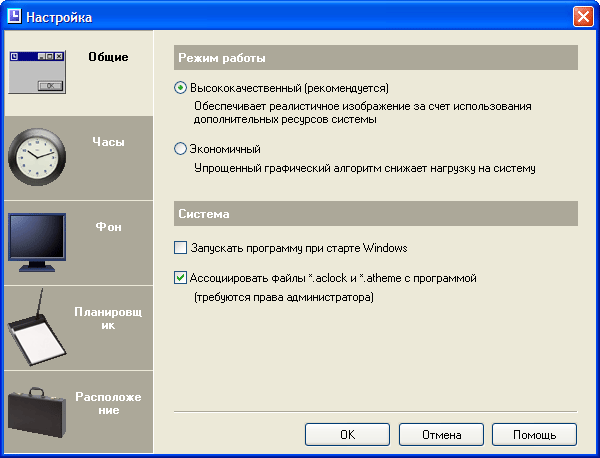Close the Настройка dialog
Screen dimensions: 600x458
coord(583,17)
